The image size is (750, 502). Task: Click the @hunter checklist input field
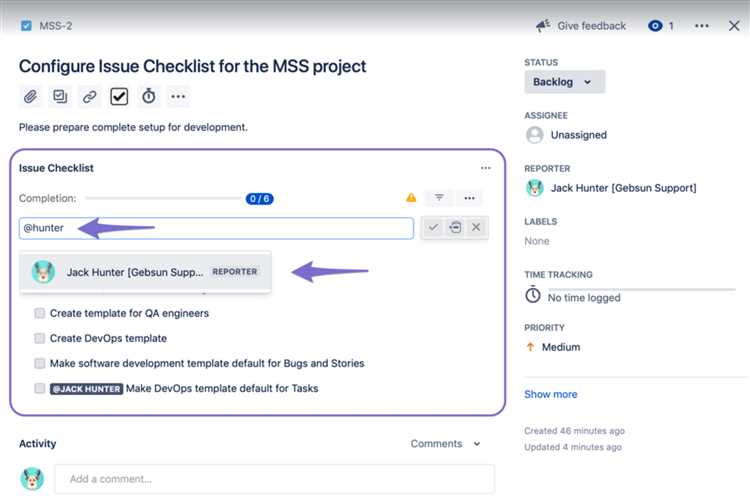(x=216, y=228)
